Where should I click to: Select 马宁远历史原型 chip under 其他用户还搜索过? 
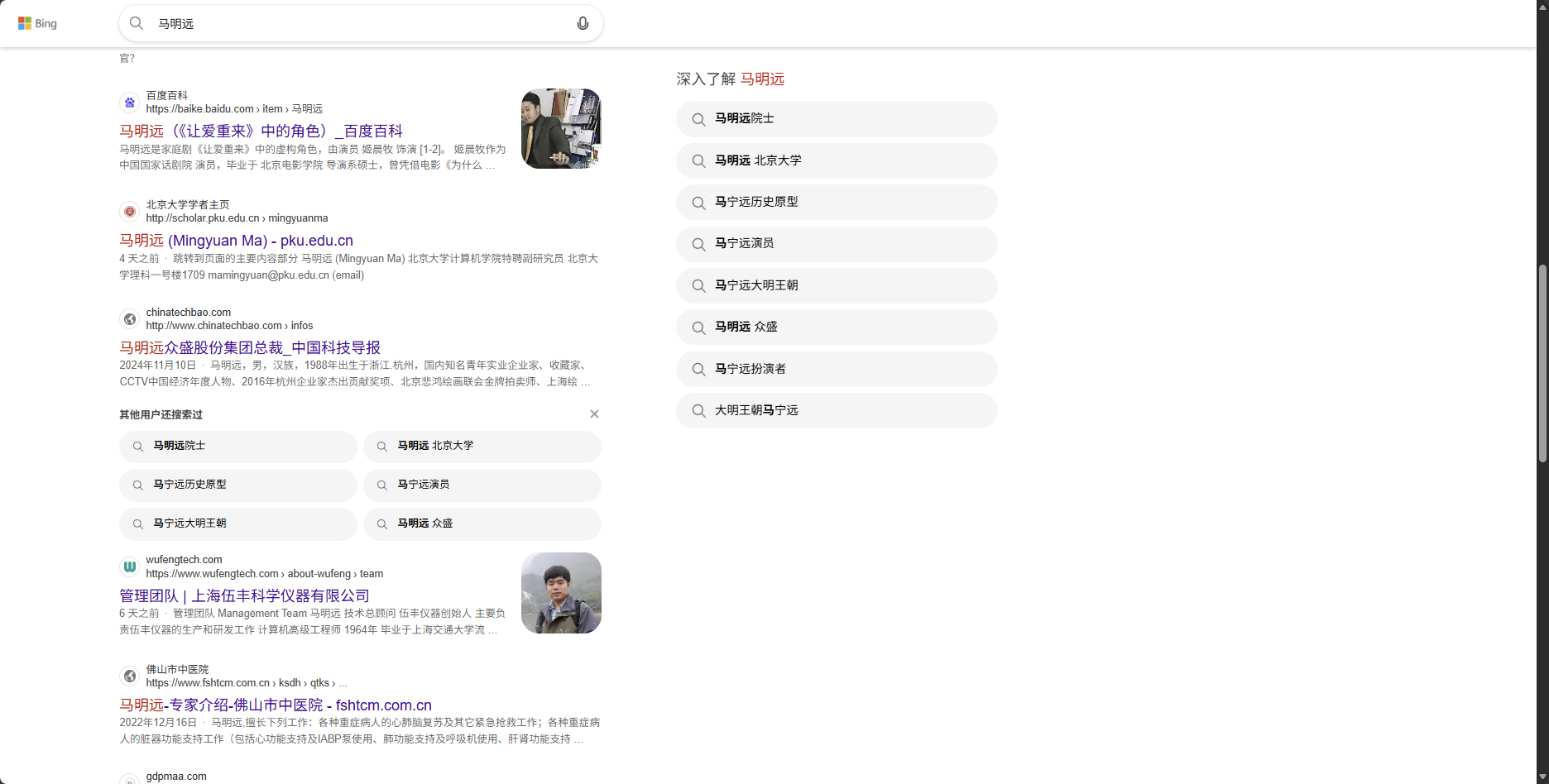(238, 485)
